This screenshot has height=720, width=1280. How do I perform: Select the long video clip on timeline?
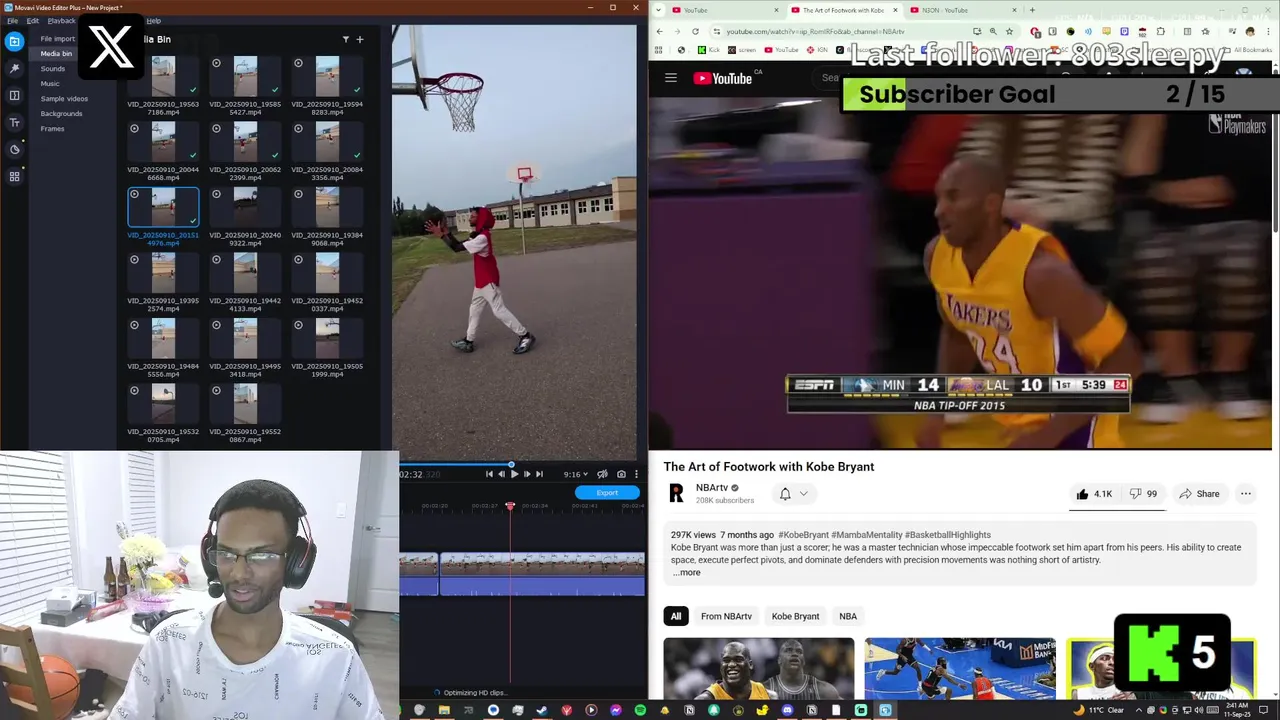coord(542,575)
